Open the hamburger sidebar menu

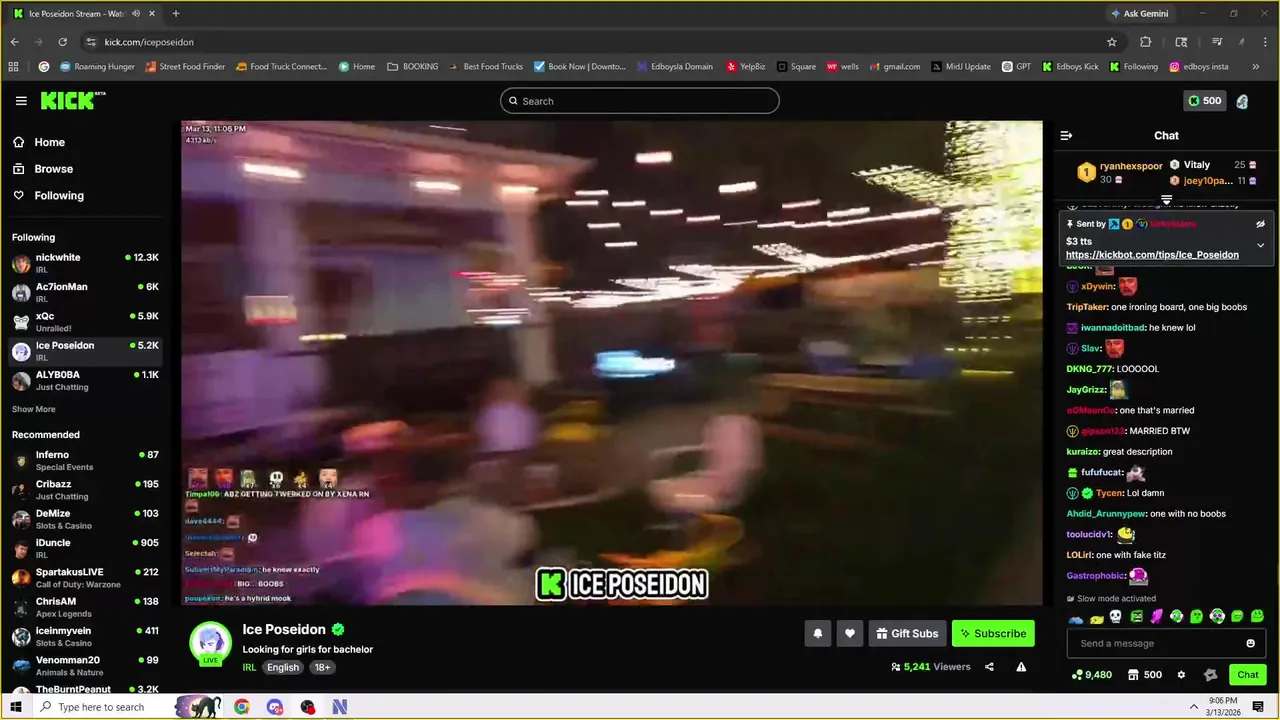(x=21, y=101)
